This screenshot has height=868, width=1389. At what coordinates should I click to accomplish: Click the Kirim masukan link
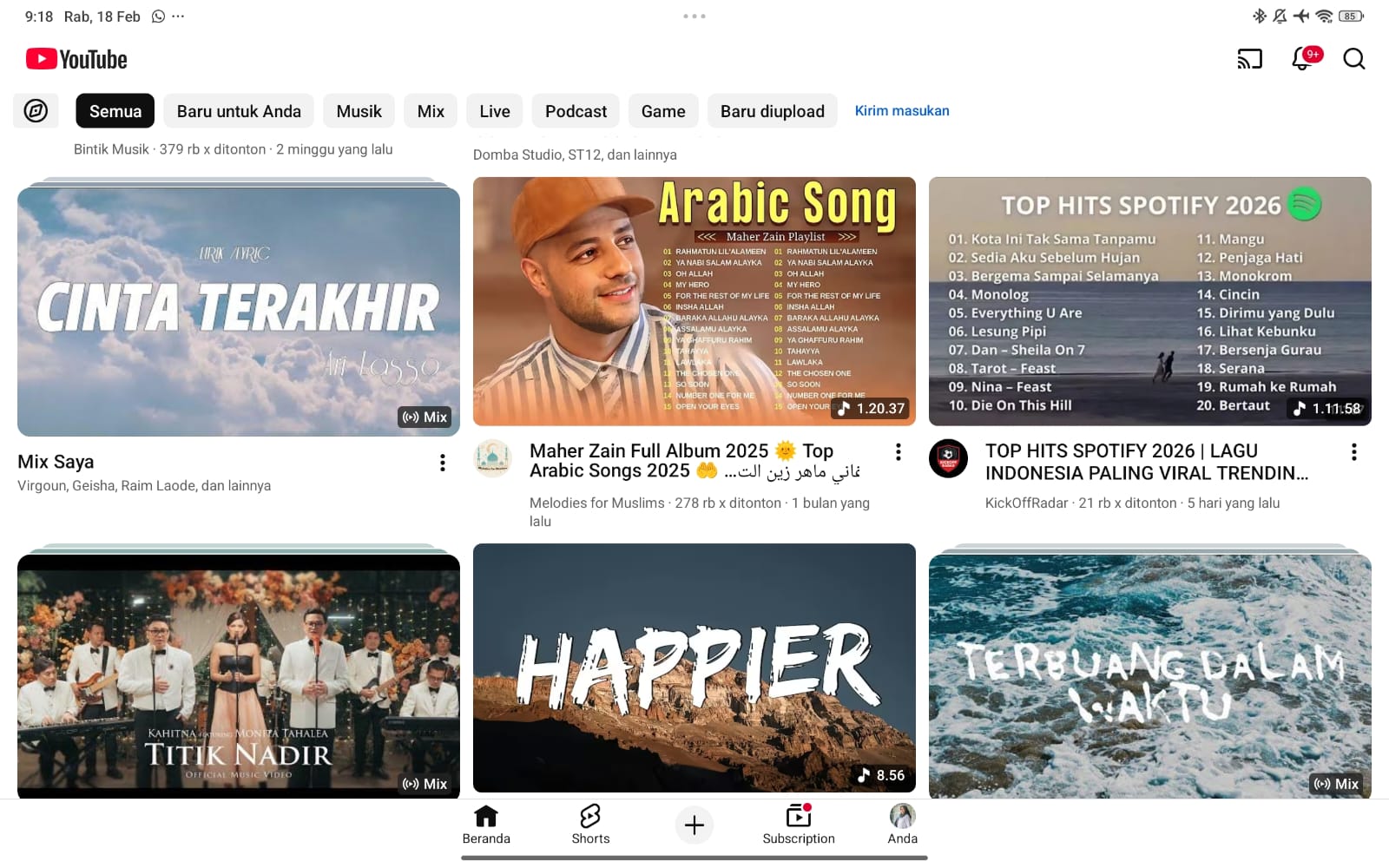click(x=902, y=111)
